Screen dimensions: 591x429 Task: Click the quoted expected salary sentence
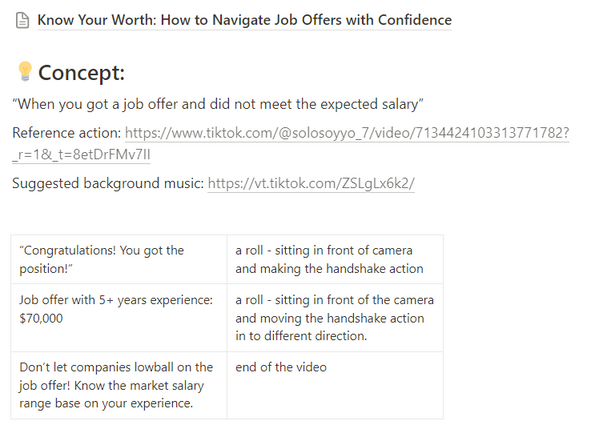click(x=217, y=104)
